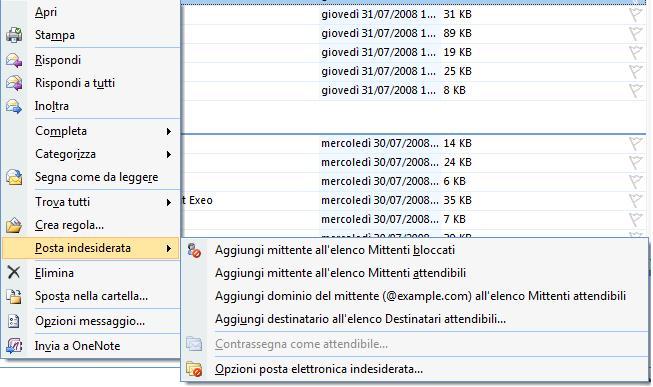
Task: Flag the 35 KB message from mercoledì
Action: 636,201
